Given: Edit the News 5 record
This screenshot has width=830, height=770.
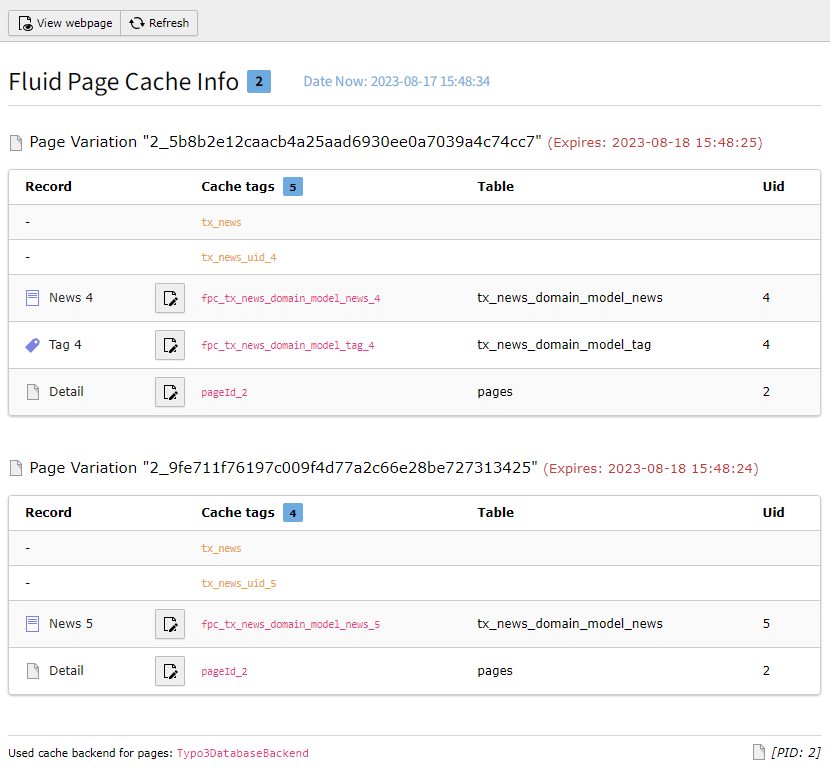Looking at the screenshot, I should pyautogui.click(x=170, y=624).
